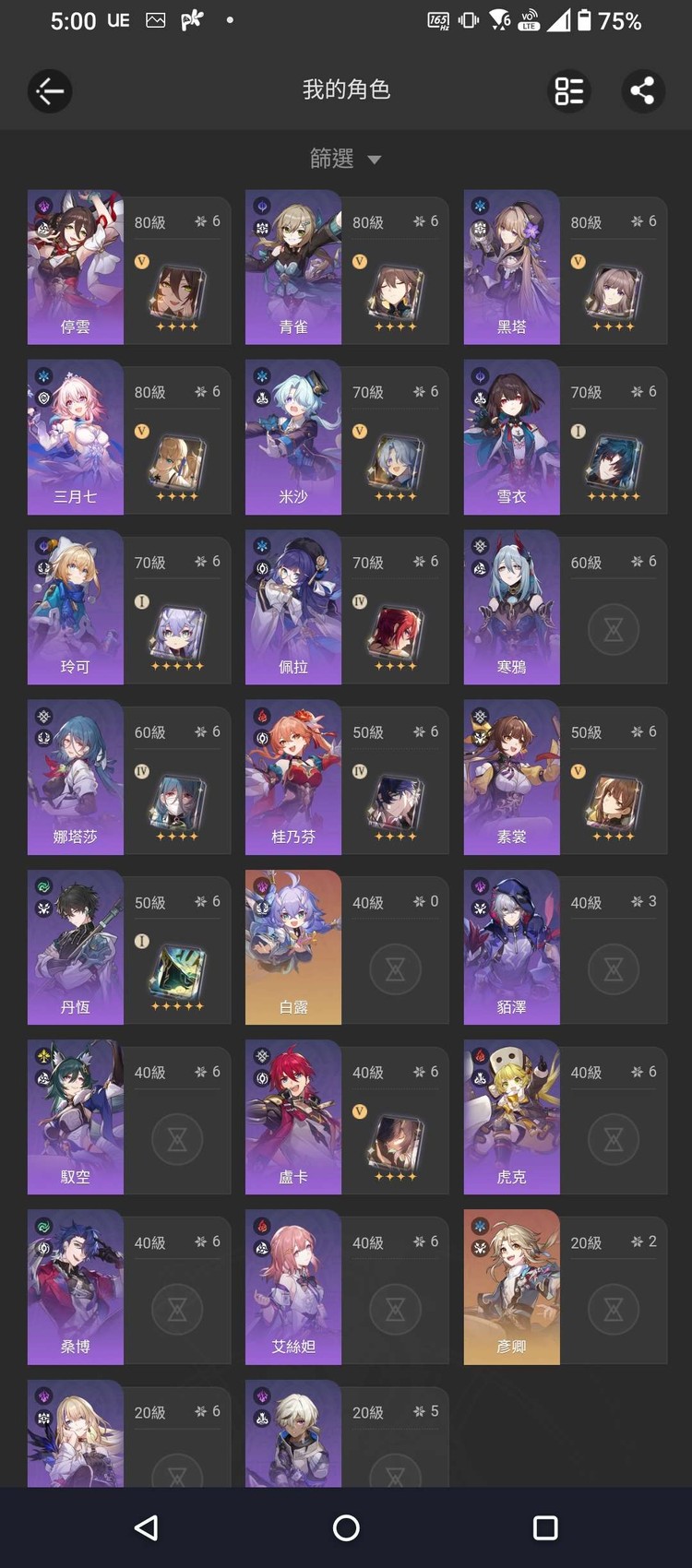Viewport: 692px width, 1568px height.
Task: Open 盧卡 equipped light cone icon
Action: (x=396, y=1146)
